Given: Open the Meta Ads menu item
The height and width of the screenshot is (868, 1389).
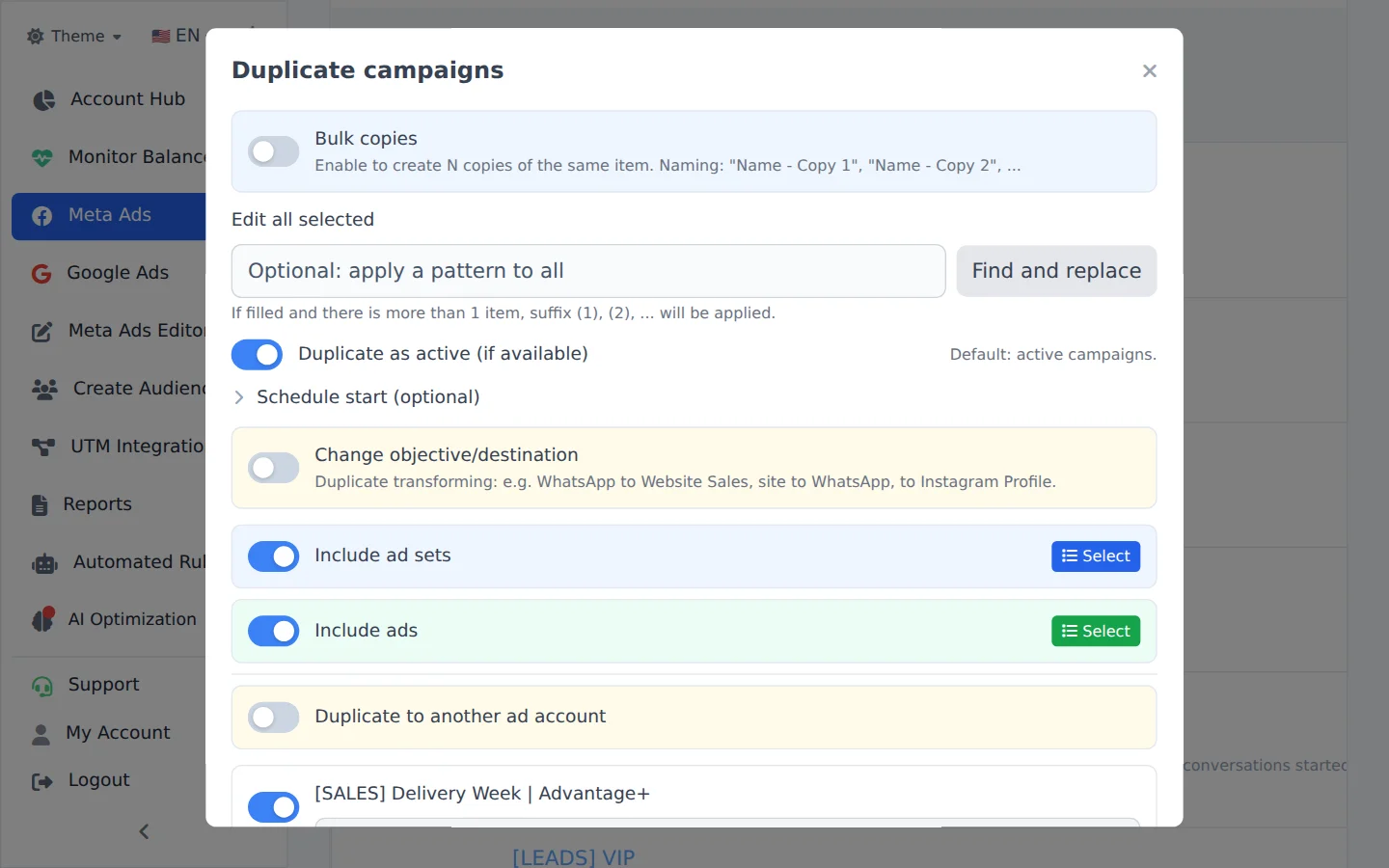Looking at the screenshot, I should [109, 216].
